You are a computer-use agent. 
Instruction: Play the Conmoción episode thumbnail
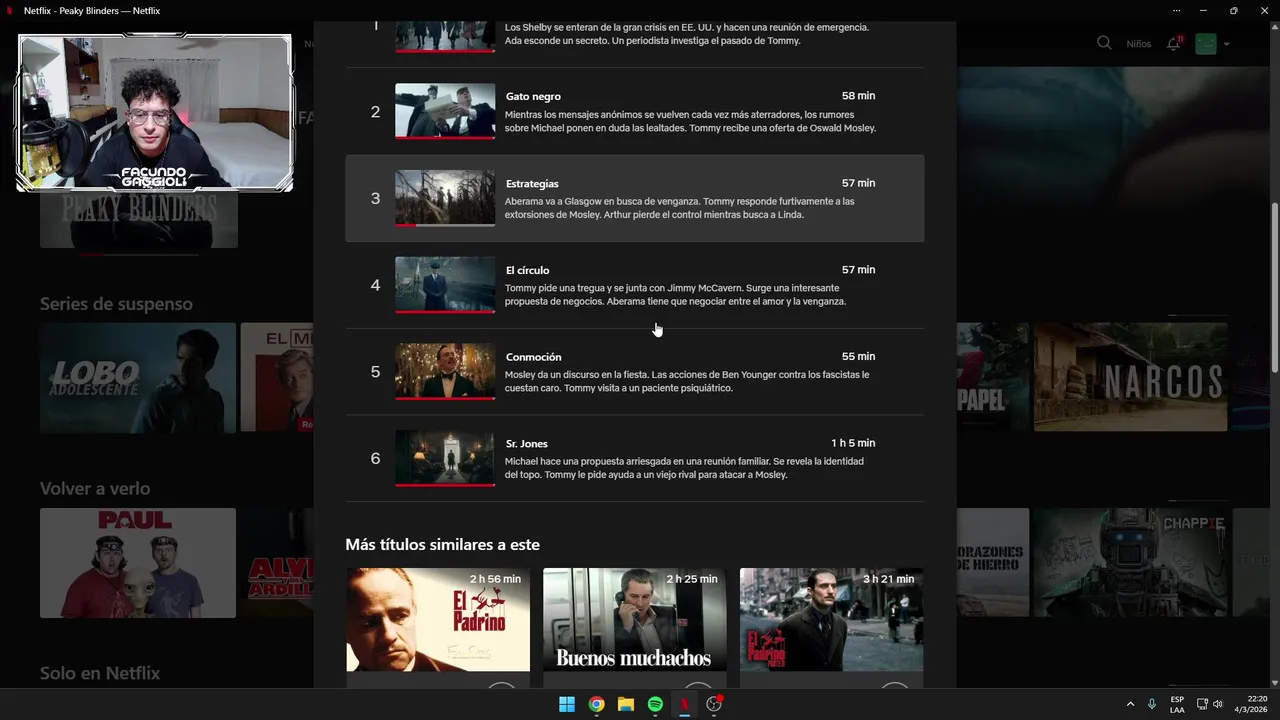point(445,371)
